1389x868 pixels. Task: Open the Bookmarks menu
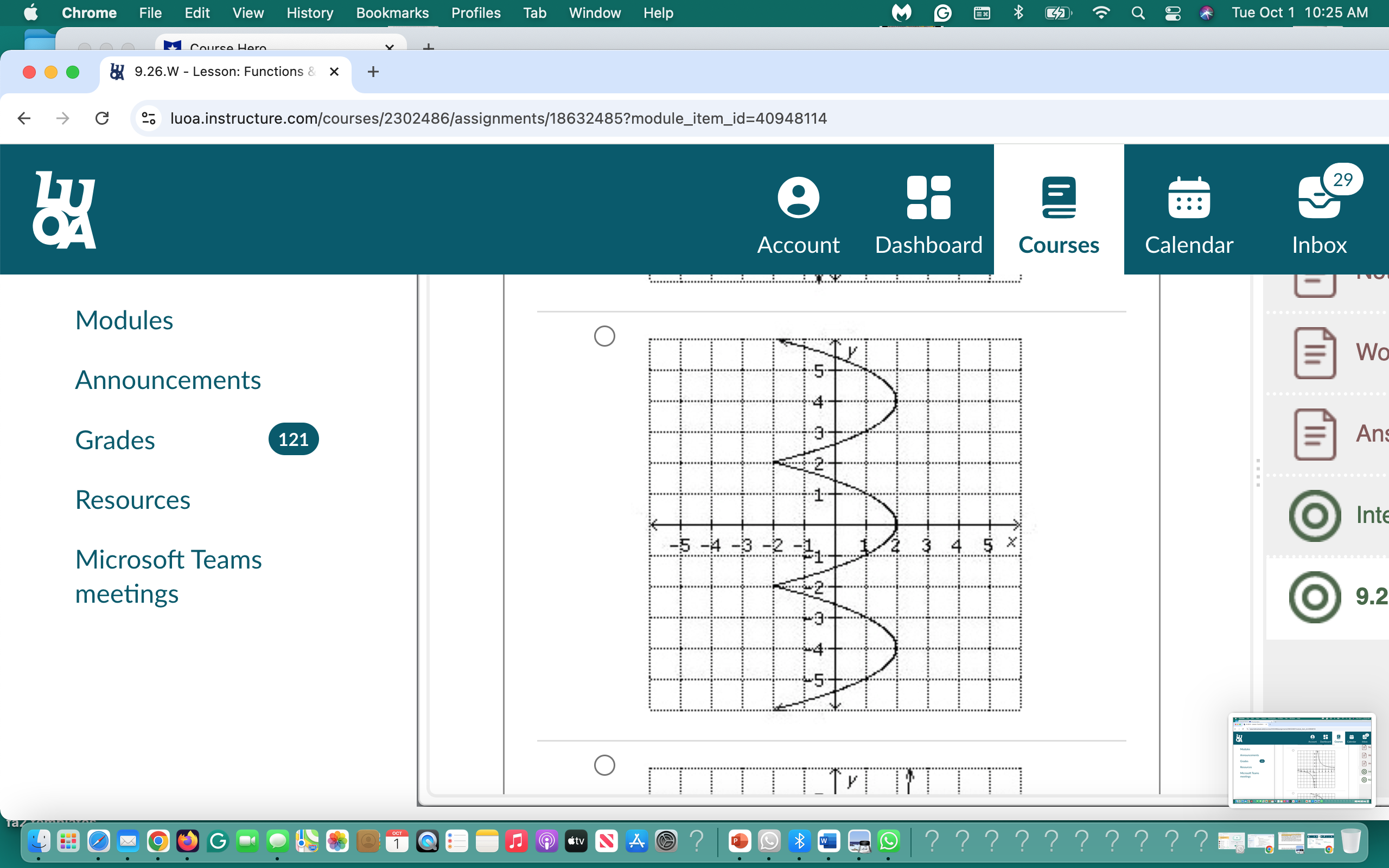point(392,12)
